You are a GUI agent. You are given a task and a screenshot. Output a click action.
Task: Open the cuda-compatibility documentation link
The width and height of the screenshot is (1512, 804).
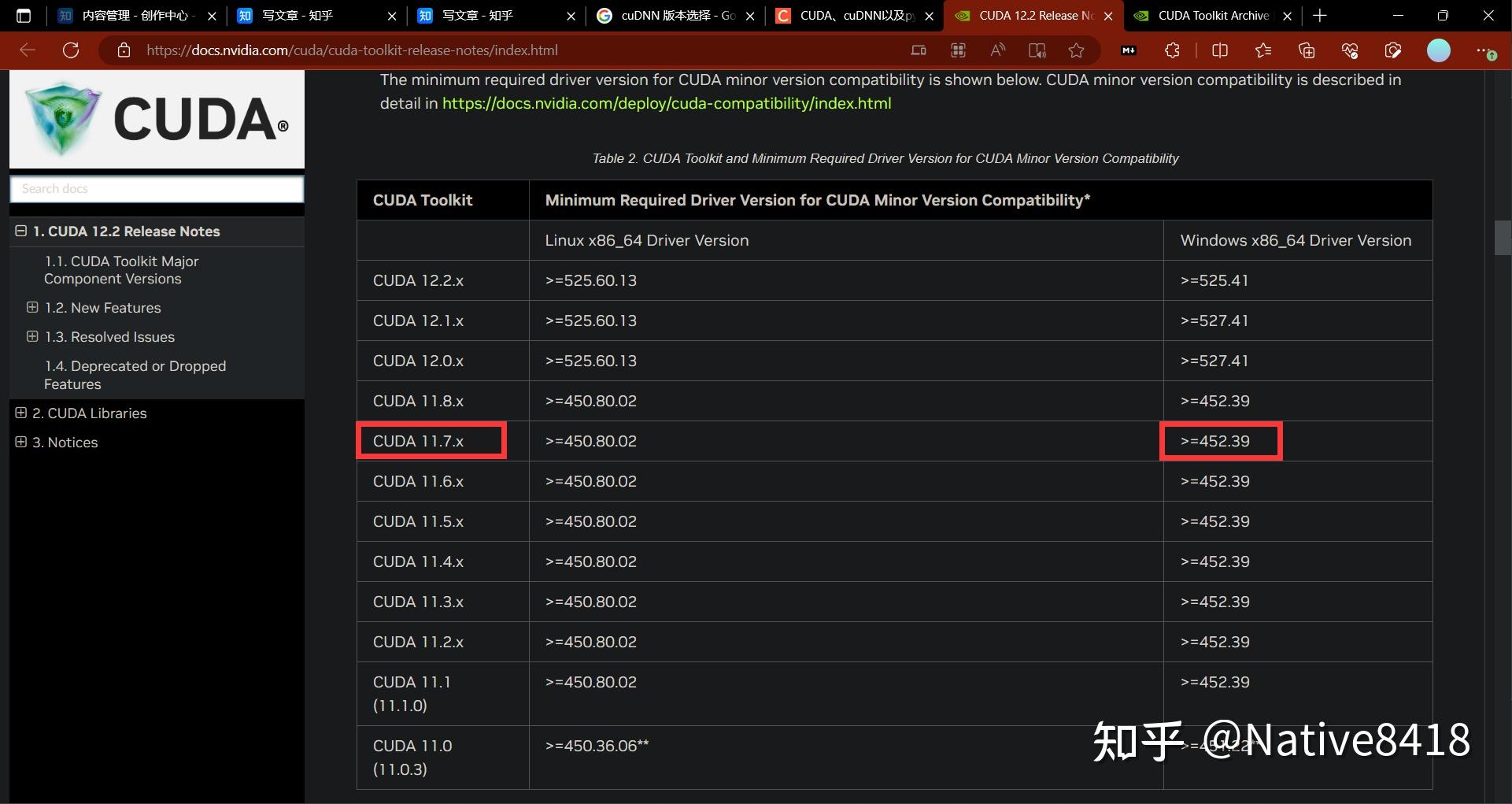pos(666,102)
